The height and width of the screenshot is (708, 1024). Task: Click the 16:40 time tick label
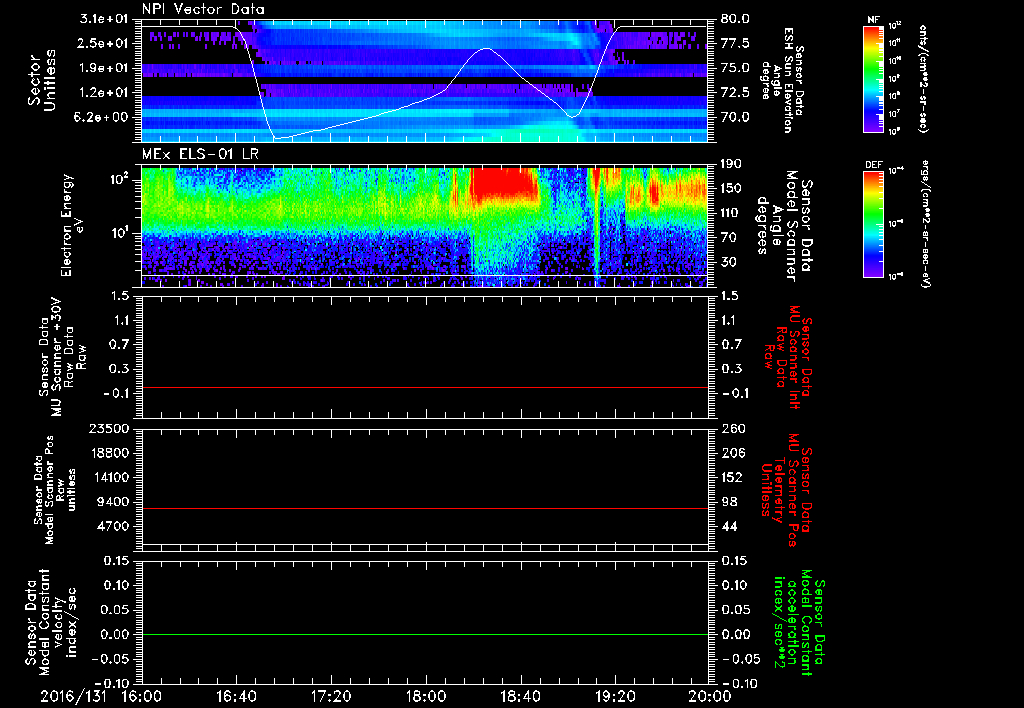tap(236, 696)
